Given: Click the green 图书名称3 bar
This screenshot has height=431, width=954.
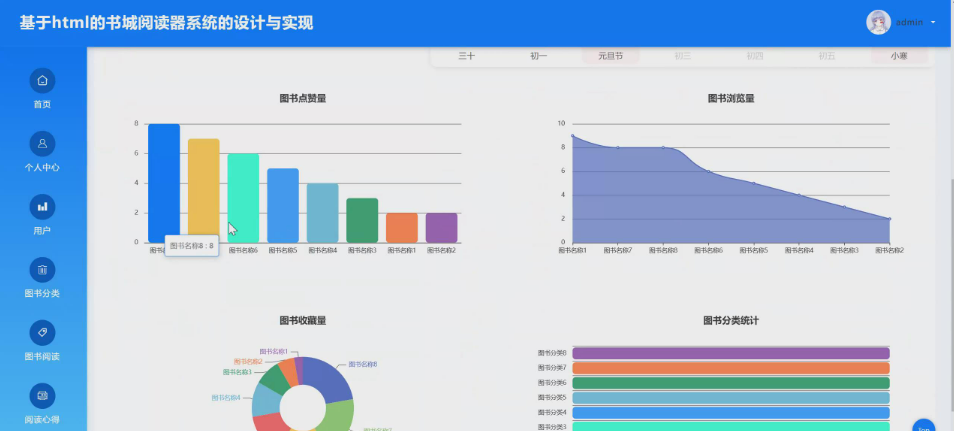Looking at the screenshot, I should 362,220.
